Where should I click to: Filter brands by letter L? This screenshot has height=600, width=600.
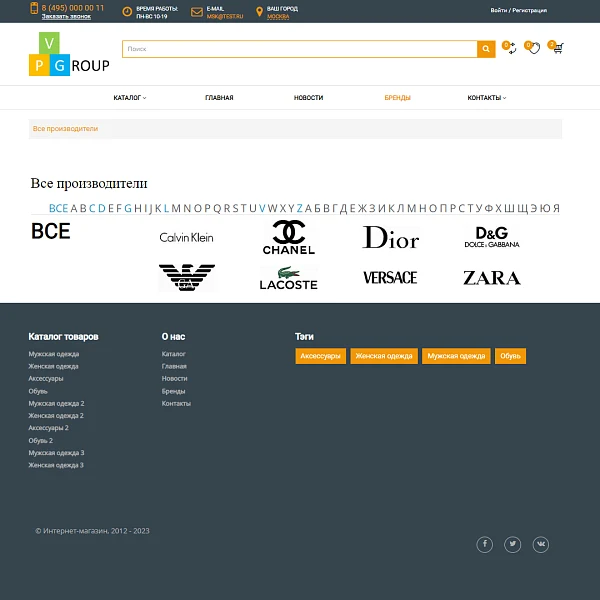pyautogui.click(x=166, y=209)
